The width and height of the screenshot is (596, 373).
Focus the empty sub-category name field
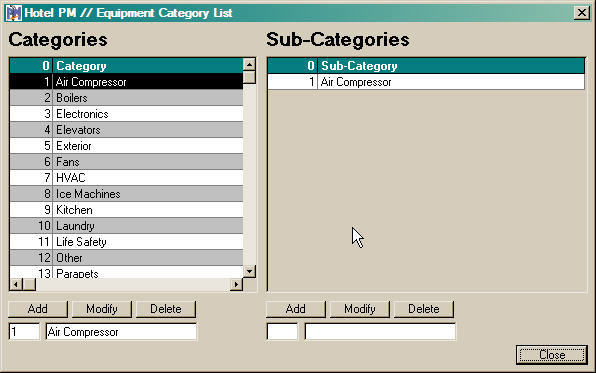pos(380,332)
